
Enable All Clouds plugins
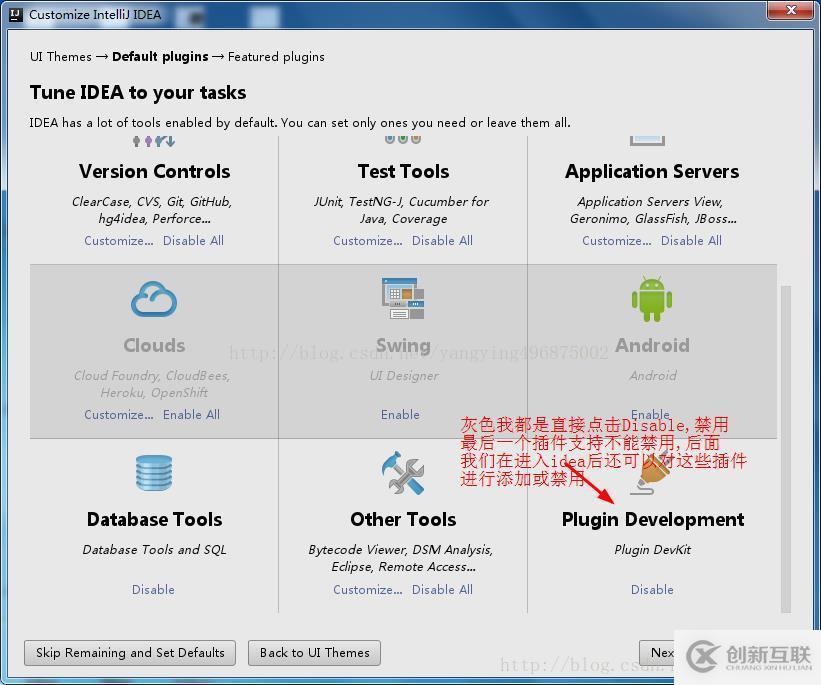[x=191, y=415]
